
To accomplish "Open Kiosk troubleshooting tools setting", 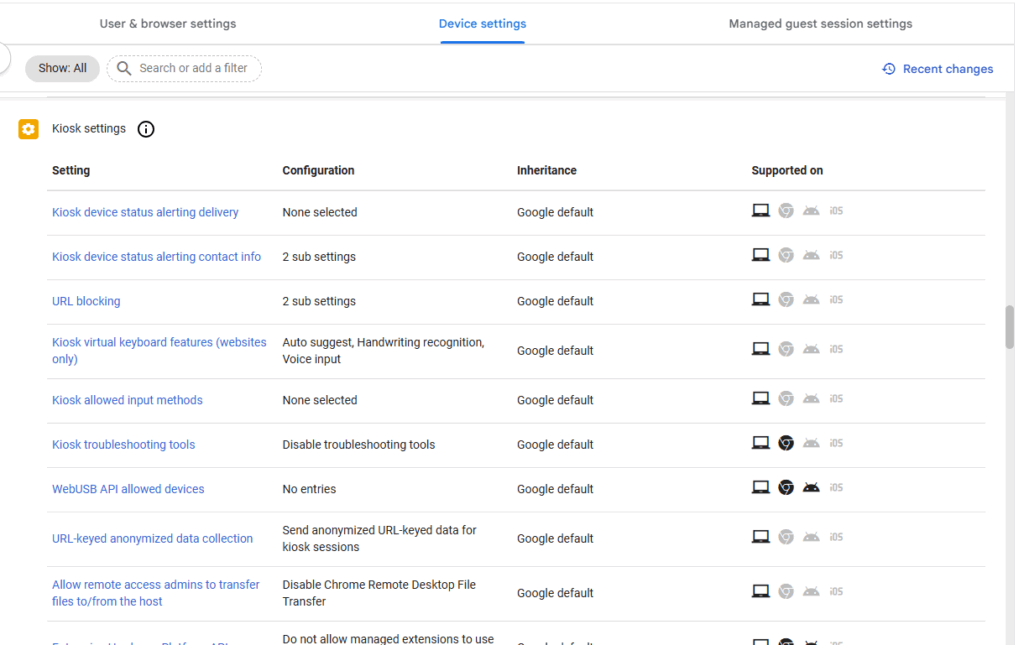I will pyautogui.click(x=123, y=445).
